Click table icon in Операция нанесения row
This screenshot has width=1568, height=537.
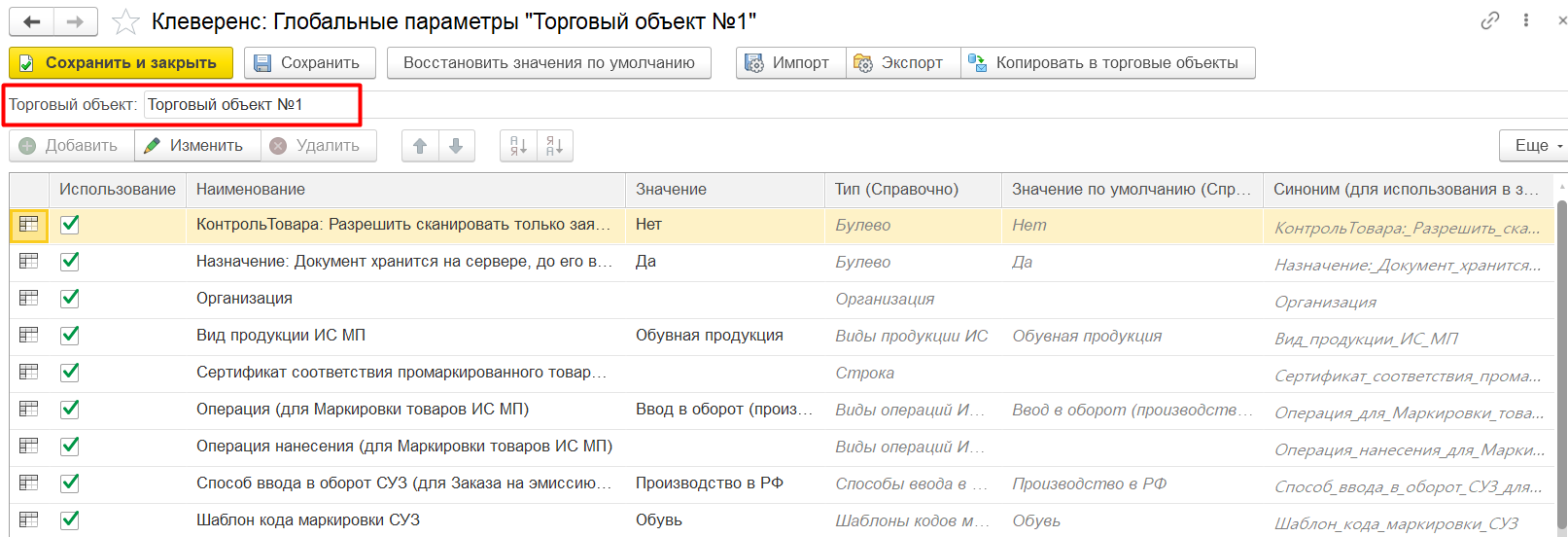click(29, 446)
